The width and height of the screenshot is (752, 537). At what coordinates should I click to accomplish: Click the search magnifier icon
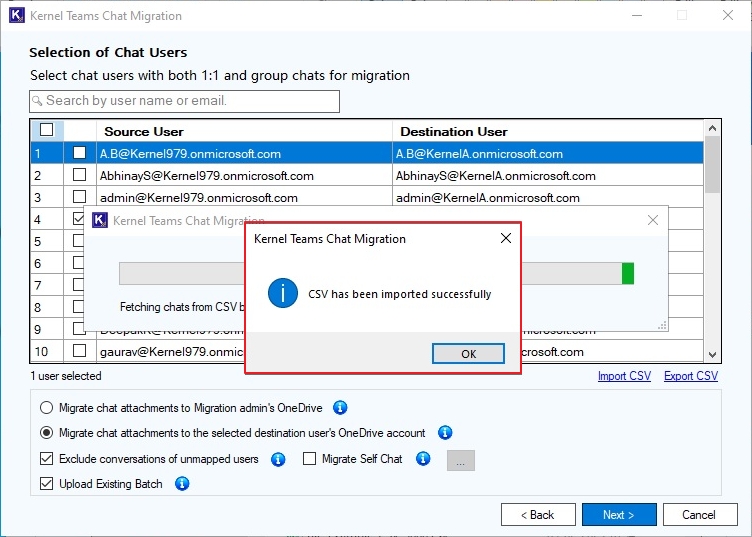[37, 101]
